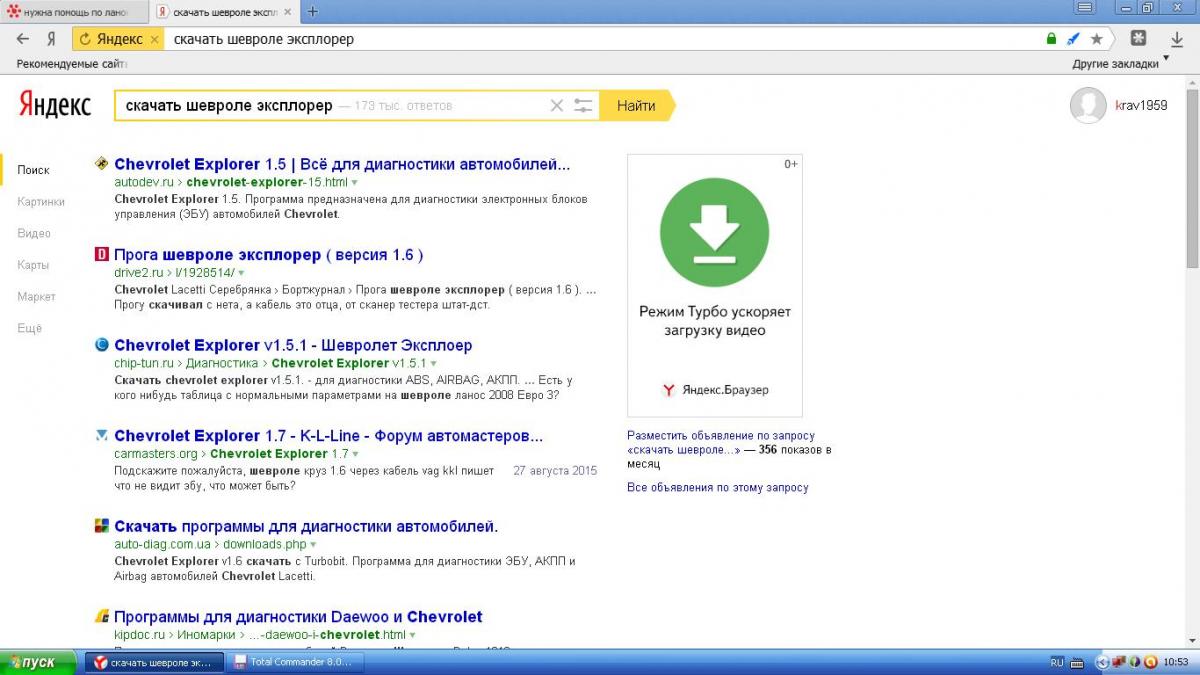
Task: Open the 'Другие закладки' bookmarks dropdown
Action: (1121, 63)
